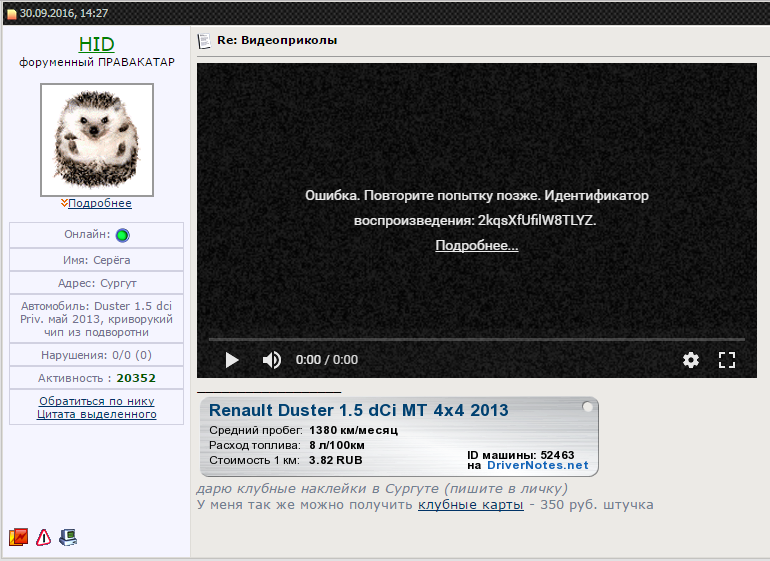Click 'Цитата выделенного' link
Viewport: 770px width, 561px height.
pos(97,414)
